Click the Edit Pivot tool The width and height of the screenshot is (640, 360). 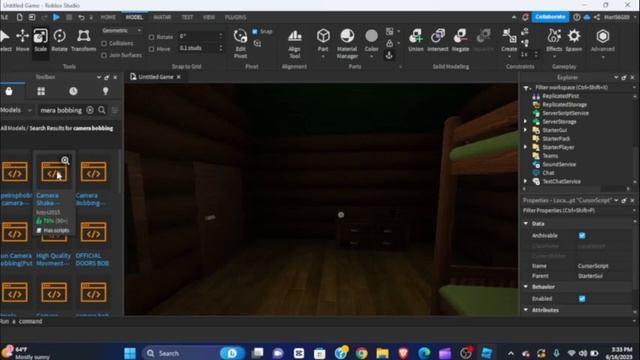[x=240, y=43]
